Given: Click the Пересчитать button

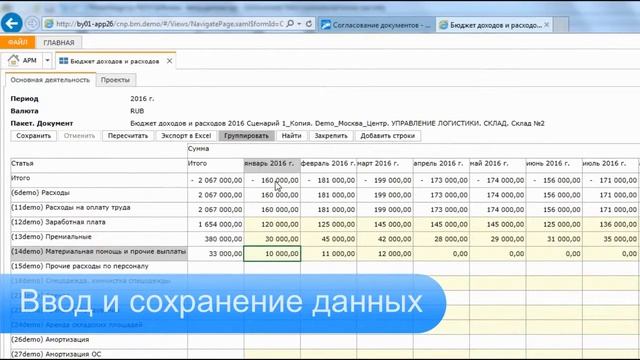Looking at the screenshot, I should coord(128,136).
